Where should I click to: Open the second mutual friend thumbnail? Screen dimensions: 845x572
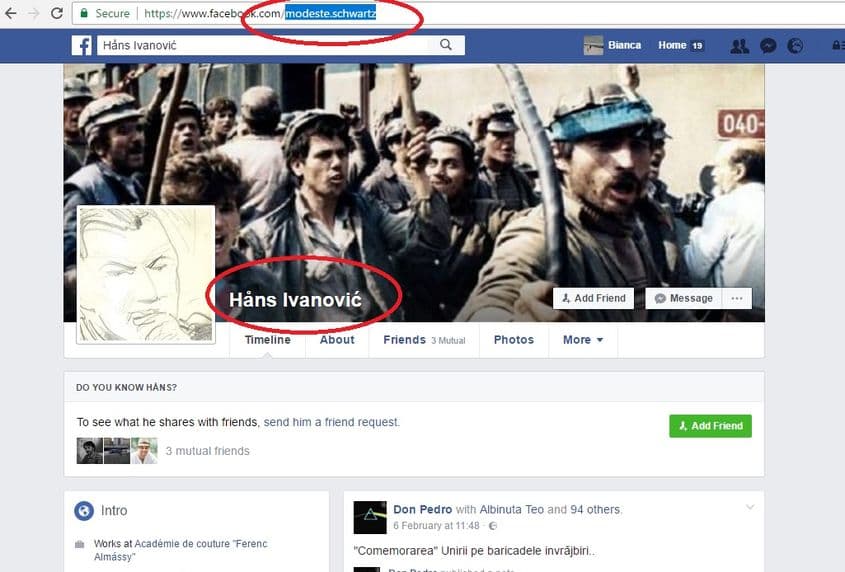point(117,451)
